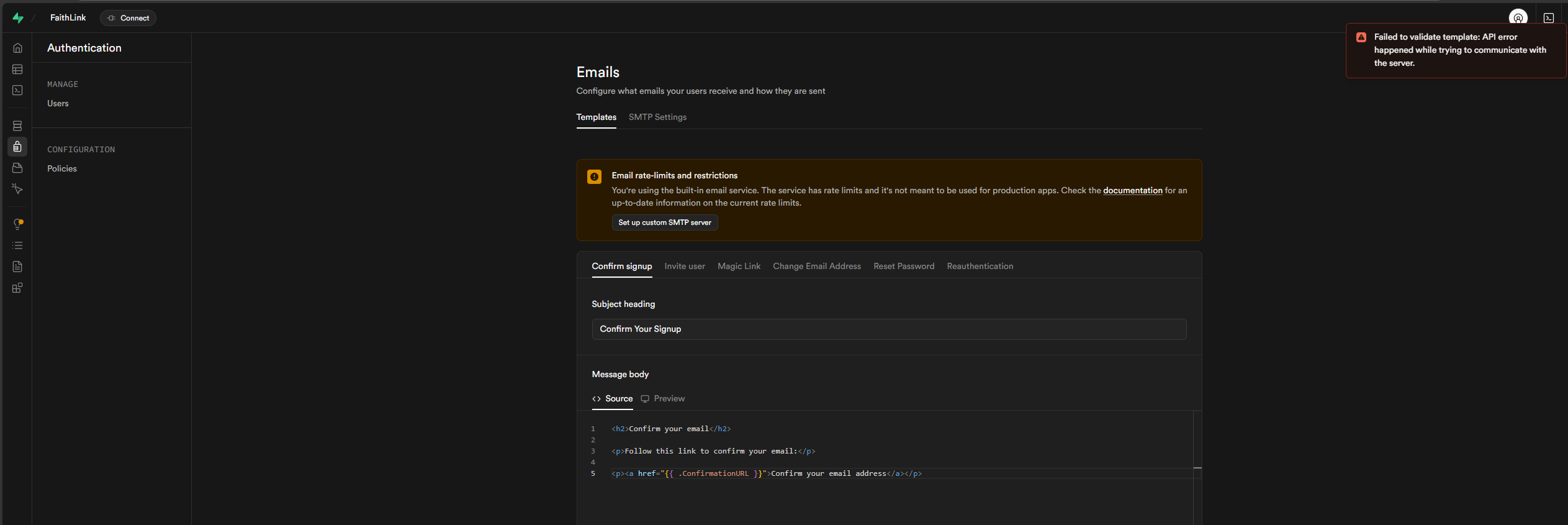Screen dimensions: 1568x525
Task: Click 'Email rate-limits and restrictions' banner title
Action: tap(674, 176)
